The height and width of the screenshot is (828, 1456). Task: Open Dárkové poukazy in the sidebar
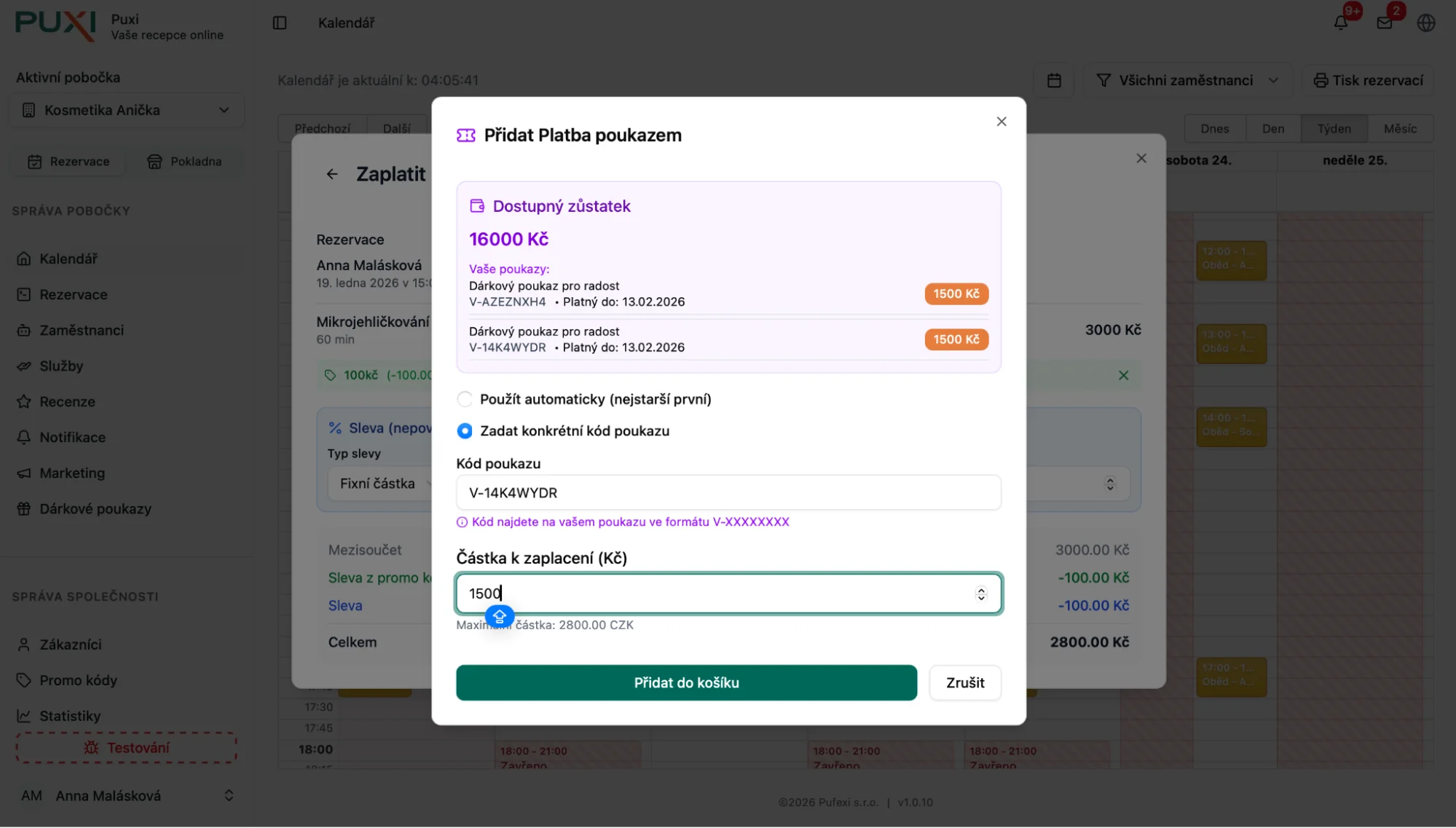(95, 509)
